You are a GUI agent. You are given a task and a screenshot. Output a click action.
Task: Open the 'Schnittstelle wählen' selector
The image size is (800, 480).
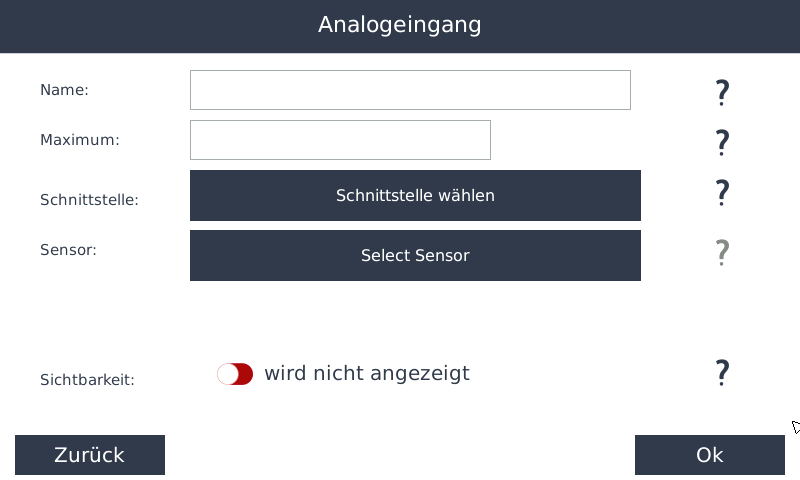[415, 195]
